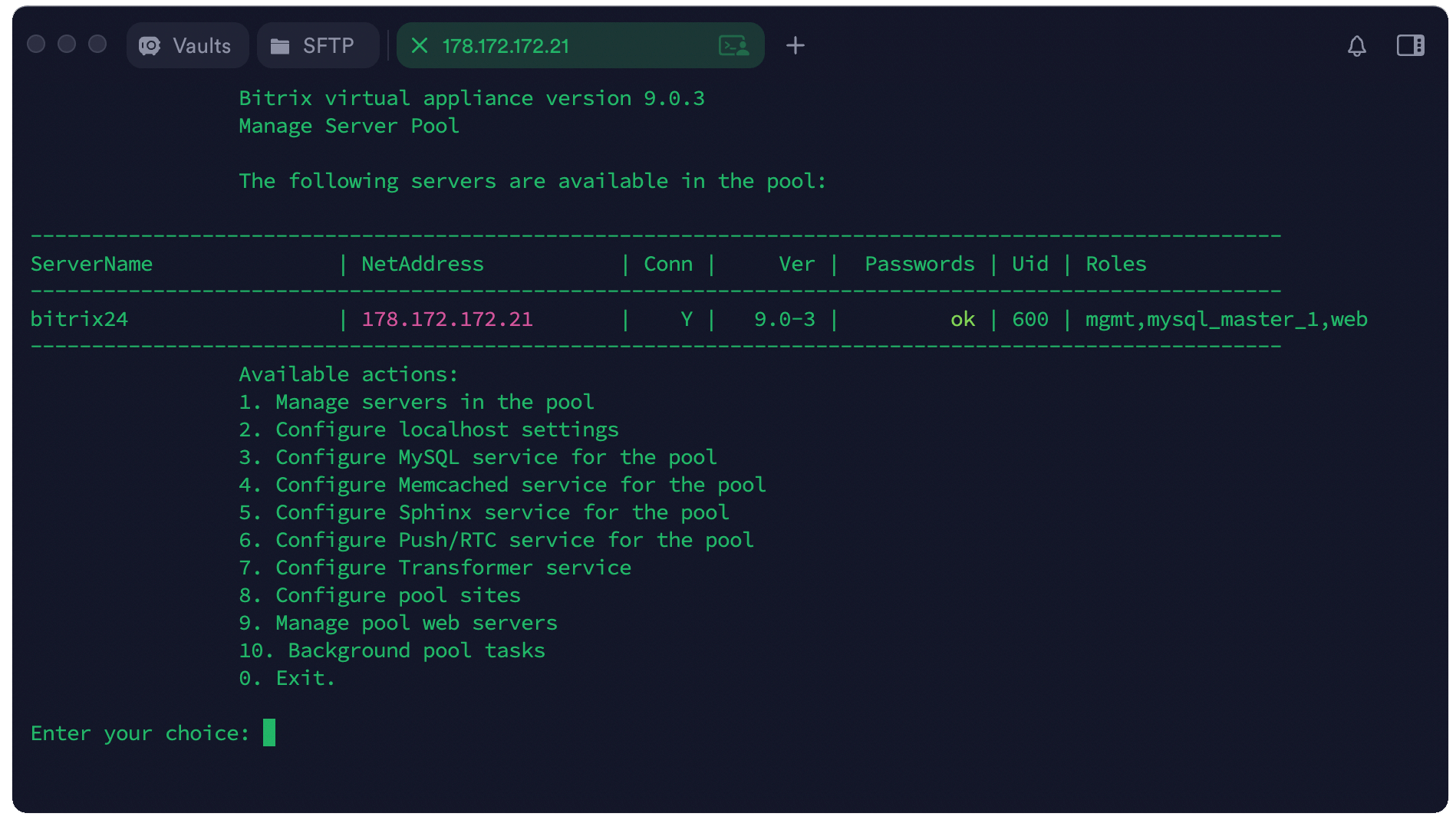This screenshot has width=1456, height=823.
Task: Select the 178.172.172.21 session tab title
Action: tap(506, 46)
